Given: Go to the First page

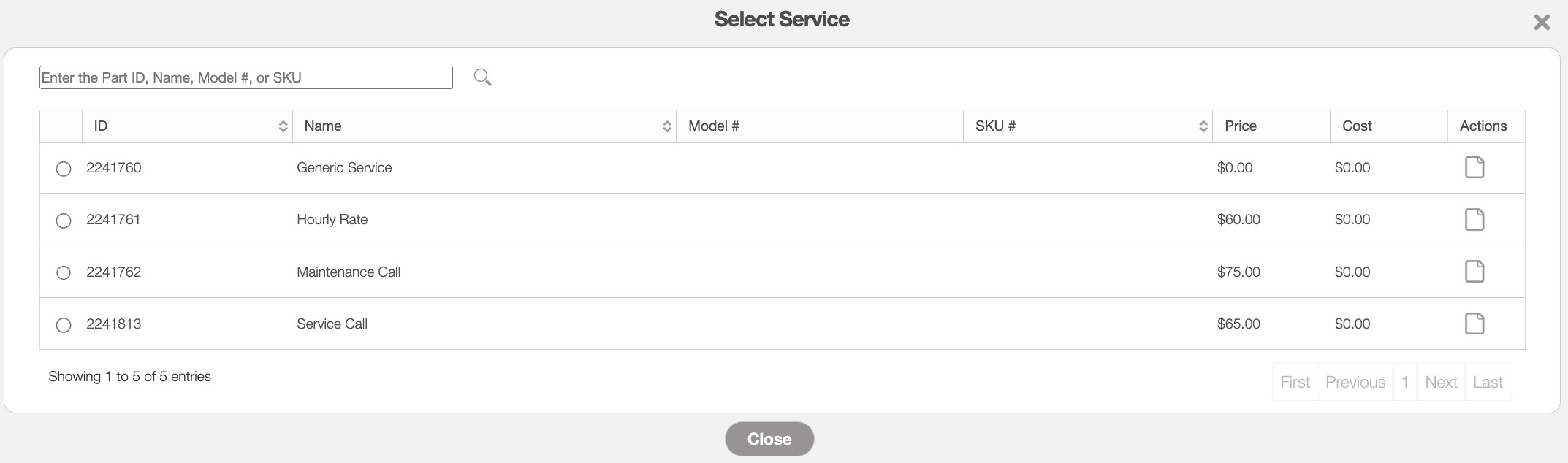Looking at the screenshot, I should pyautogui.click(x=1295, y=382).
